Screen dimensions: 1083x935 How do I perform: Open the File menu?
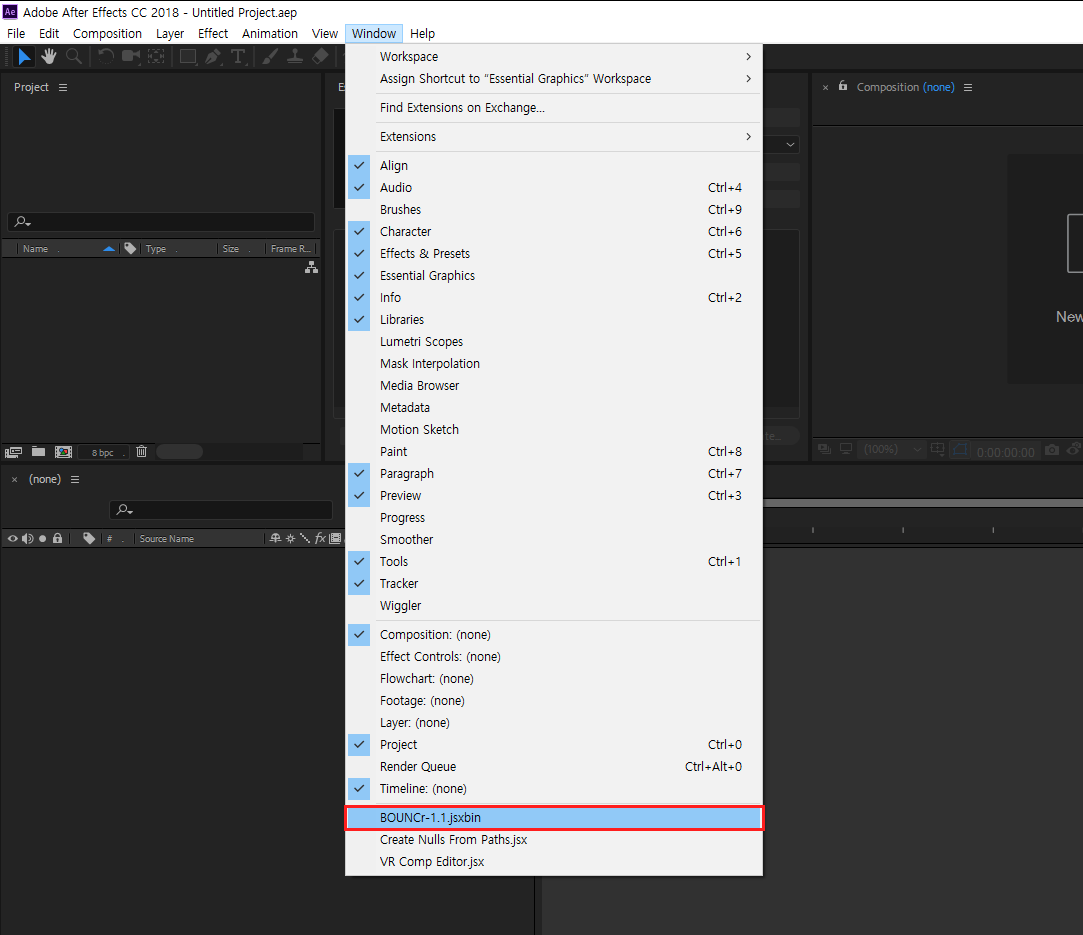point(16,34)
